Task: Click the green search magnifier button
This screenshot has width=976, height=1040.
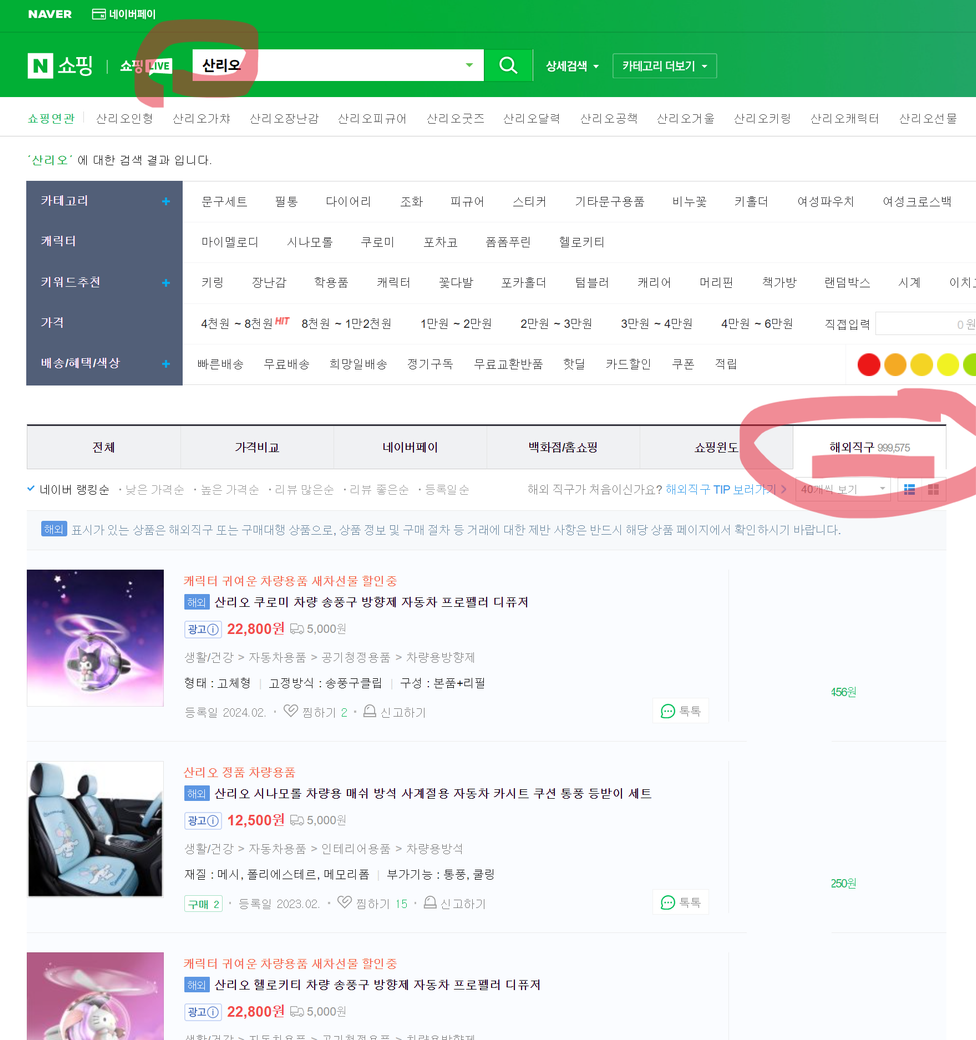Action: point(508,66)
